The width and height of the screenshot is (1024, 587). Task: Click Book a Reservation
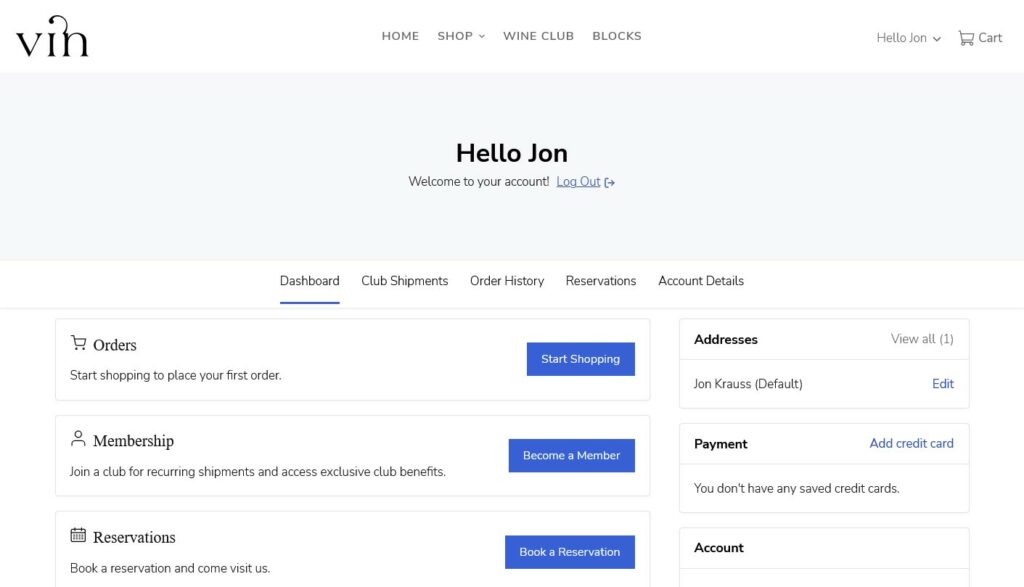[569, 551]
